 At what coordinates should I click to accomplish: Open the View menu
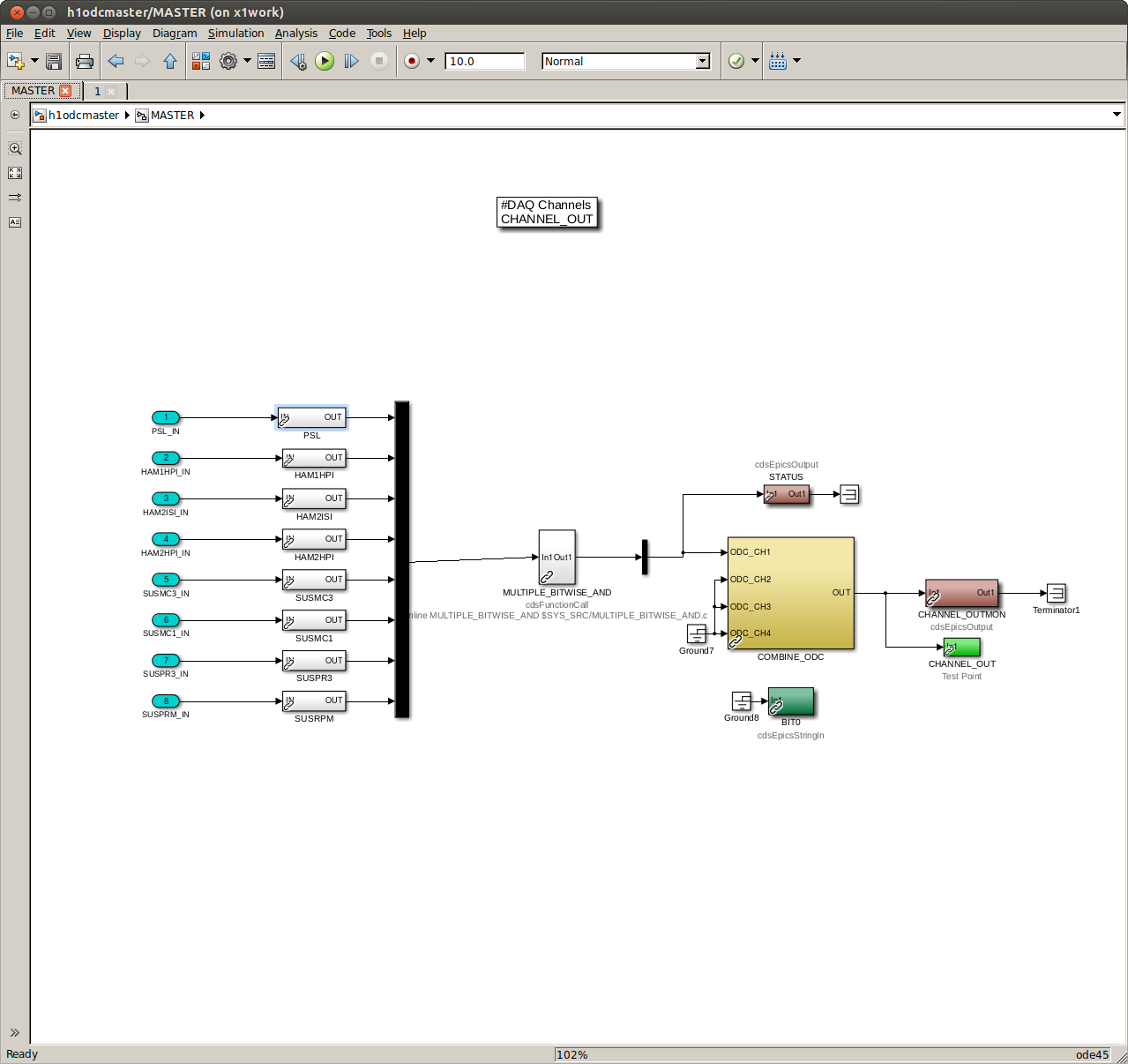tap(79, 34)
